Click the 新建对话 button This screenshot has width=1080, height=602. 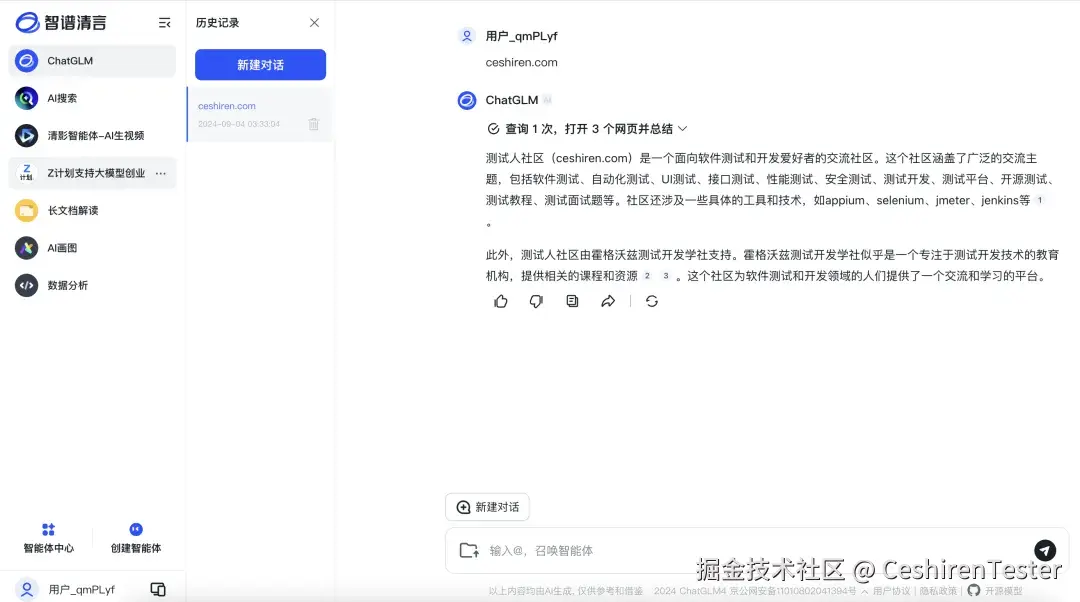click(259, 64)
